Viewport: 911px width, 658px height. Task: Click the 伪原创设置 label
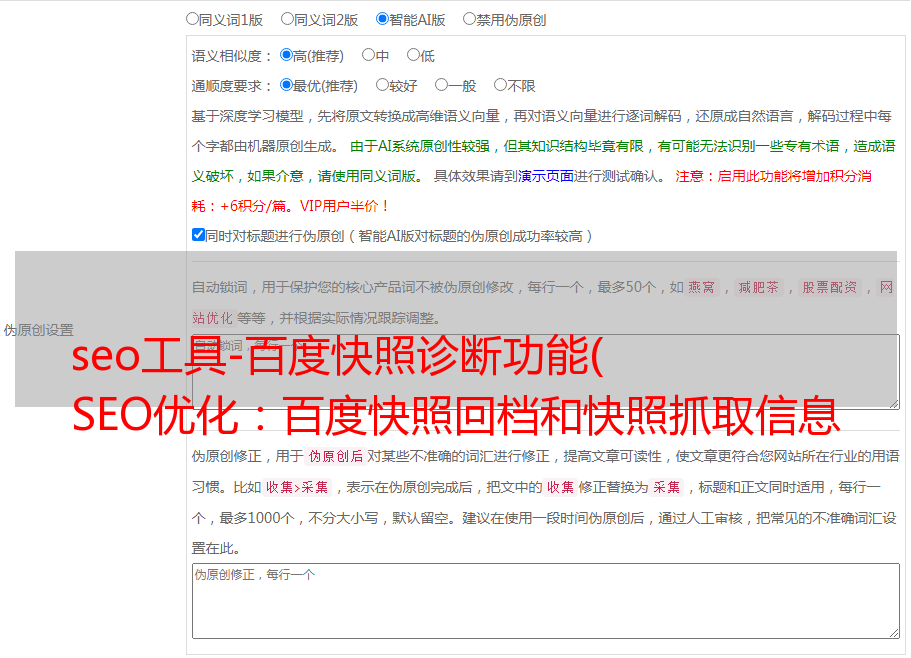coord(38,330)
